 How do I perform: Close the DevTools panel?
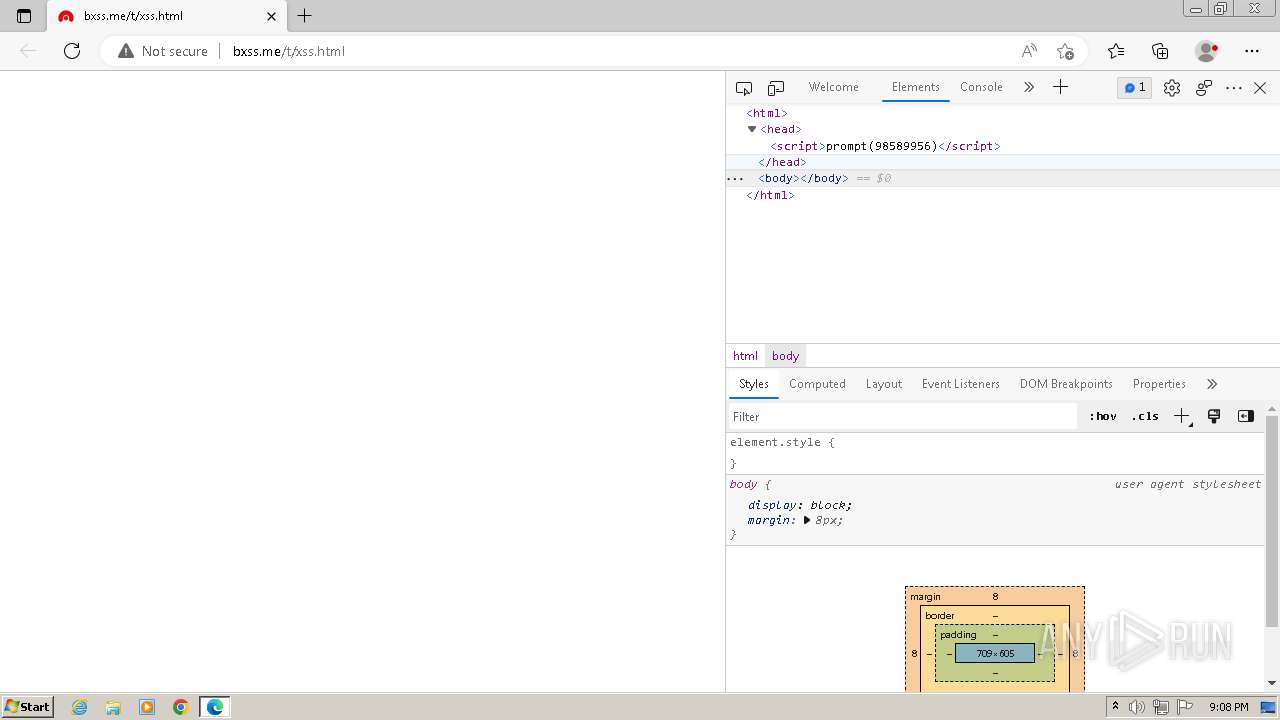(1260, 88)
